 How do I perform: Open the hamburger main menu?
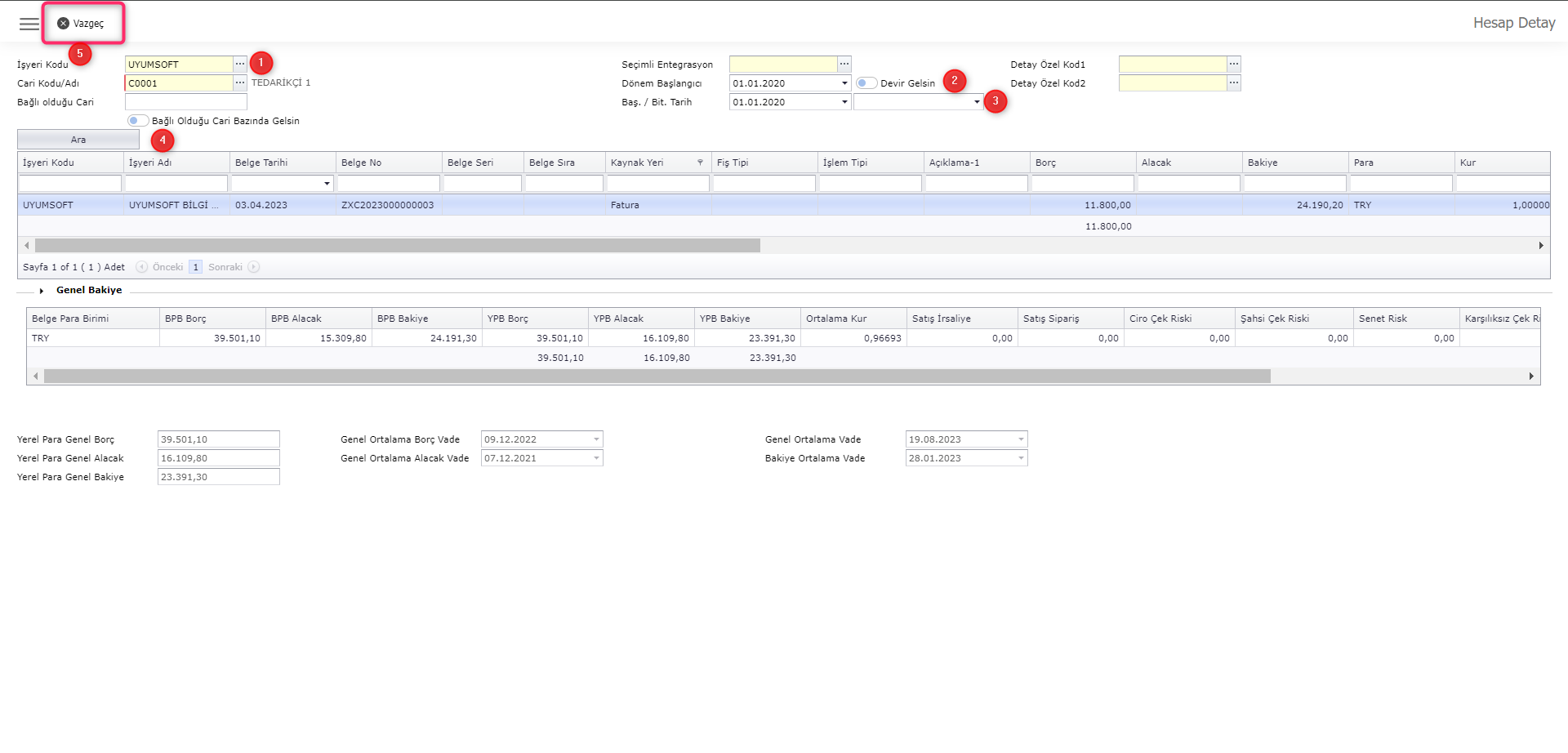click(x=29, y=24)
